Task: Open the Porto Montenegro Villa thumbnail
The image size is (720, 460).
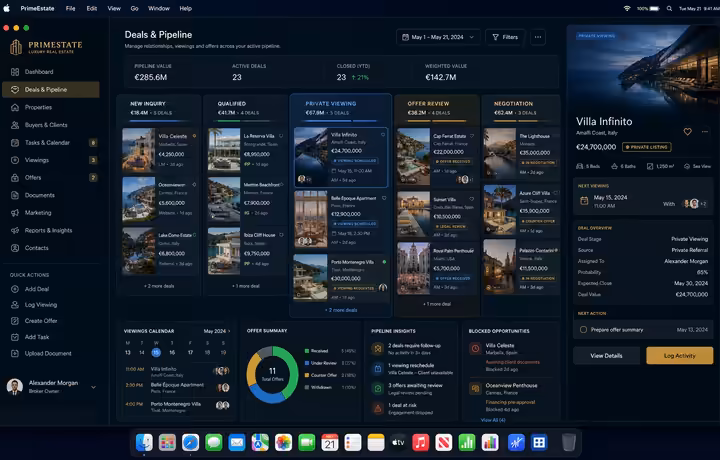Action: coord(311,278)
